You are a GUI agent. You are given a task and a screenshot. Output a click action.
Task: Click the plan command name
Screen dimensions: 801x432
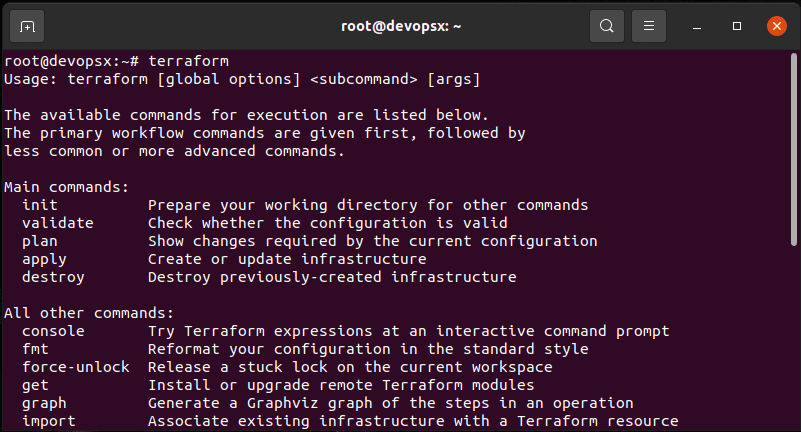40,241
